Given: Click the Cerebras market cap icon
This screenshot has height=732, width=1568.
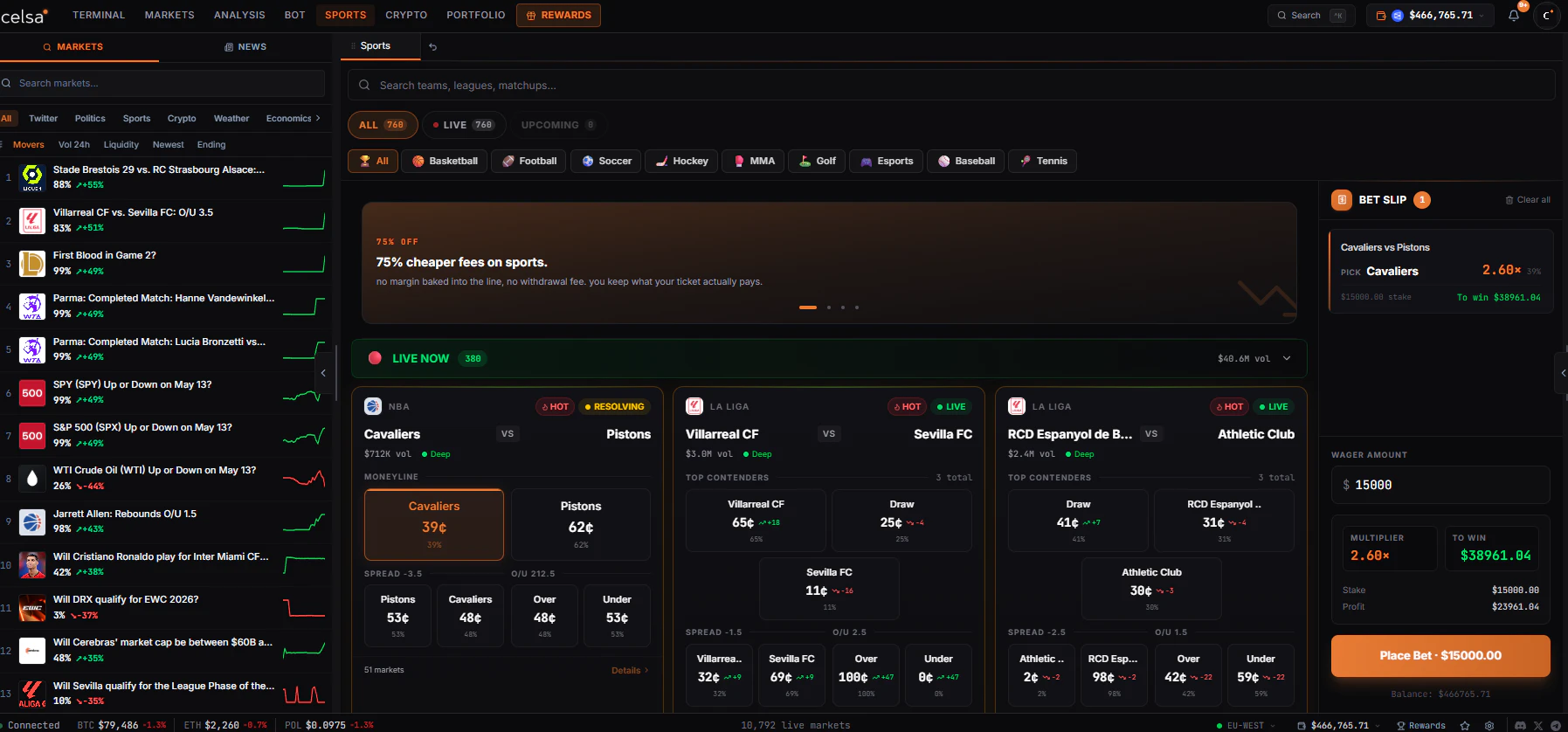Looking at the screenshot, I should coord(32,650).
